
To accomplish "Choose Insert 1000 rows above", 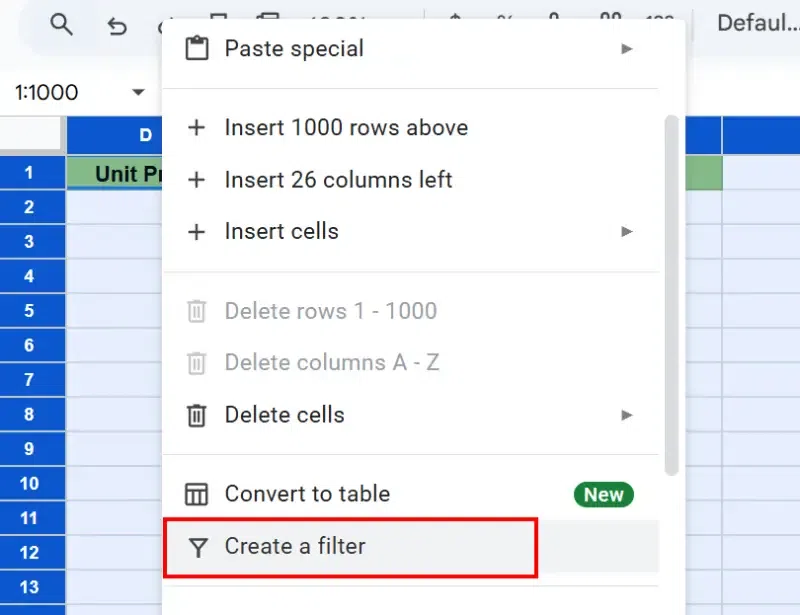I will (346, 127).
